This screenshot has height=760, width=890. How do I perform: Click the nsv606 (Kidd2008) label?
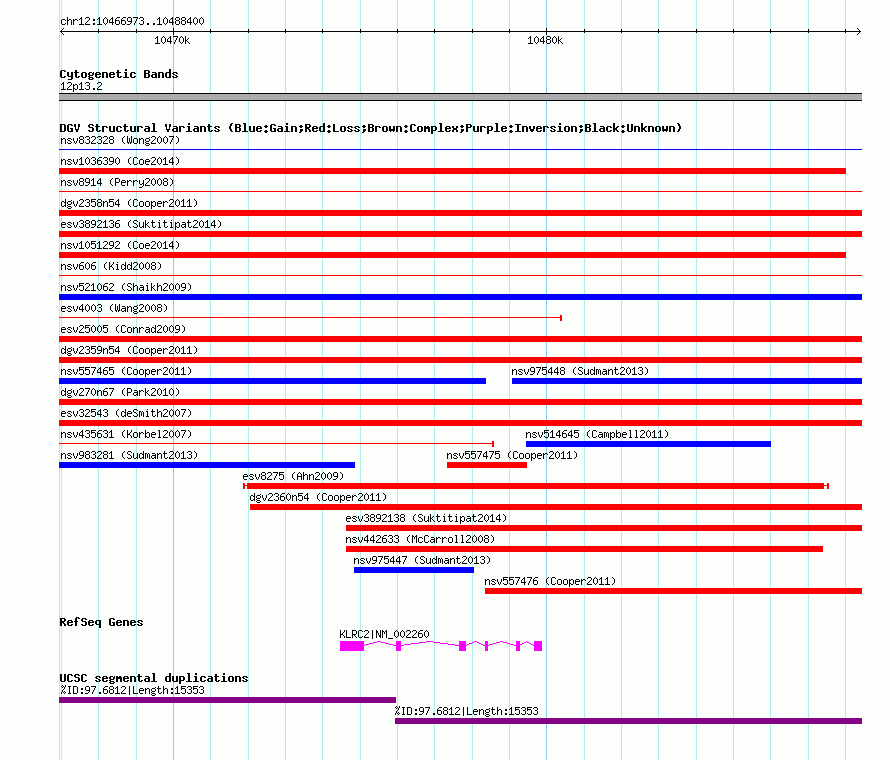(111, 266)
